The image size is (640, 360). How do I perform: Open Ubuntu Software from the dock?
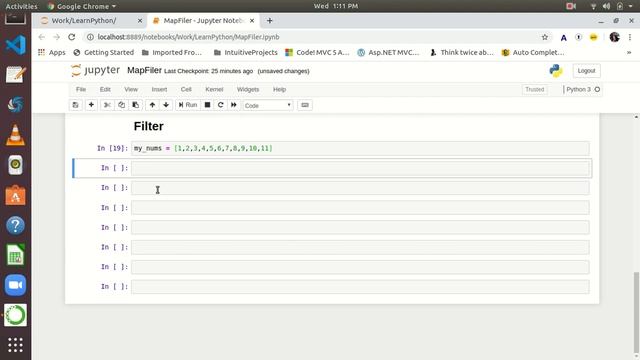(16, 195)
